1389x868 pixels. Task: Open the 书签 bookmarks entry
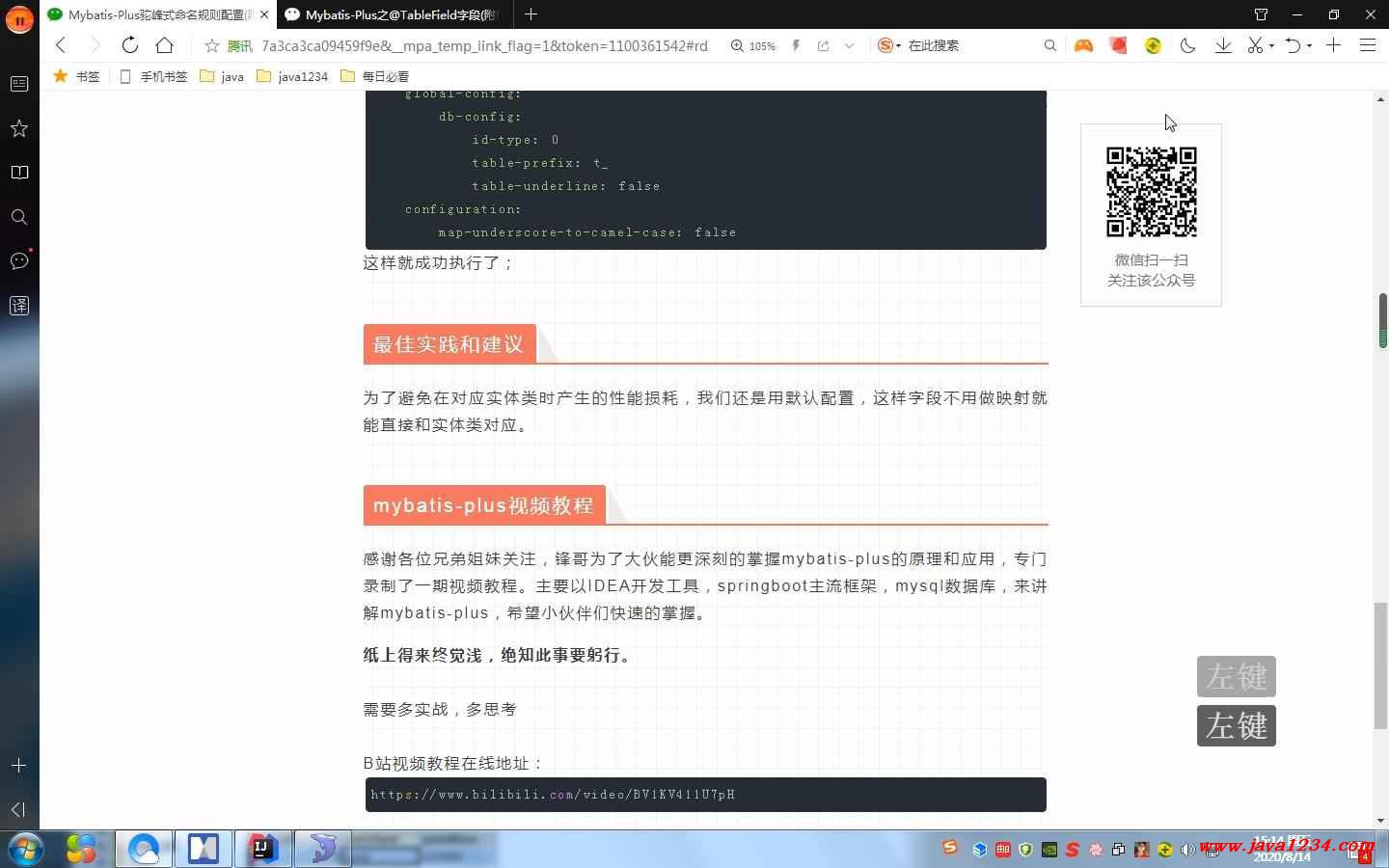[x=76, y=76]
